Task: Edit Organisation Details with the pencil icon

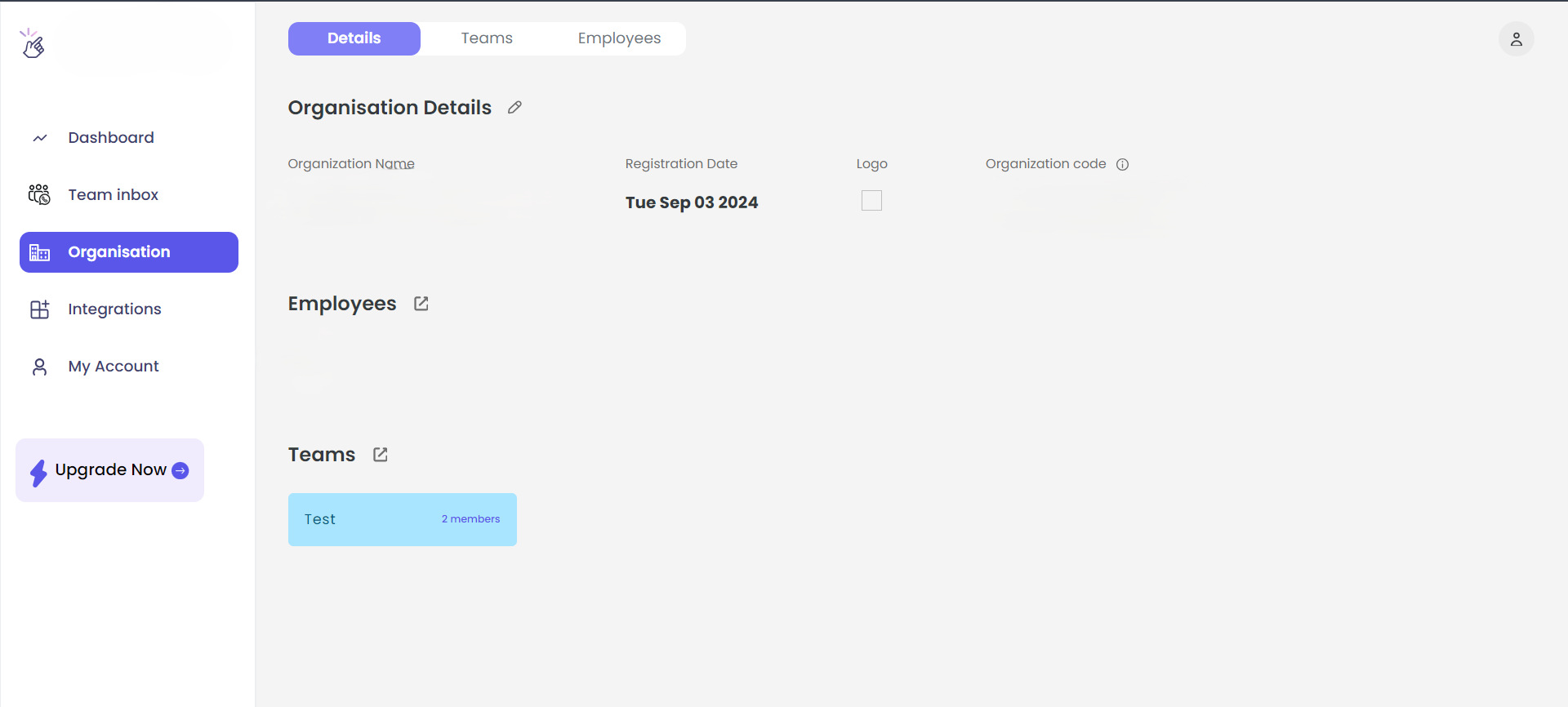Action: click(x=514, y=108)
